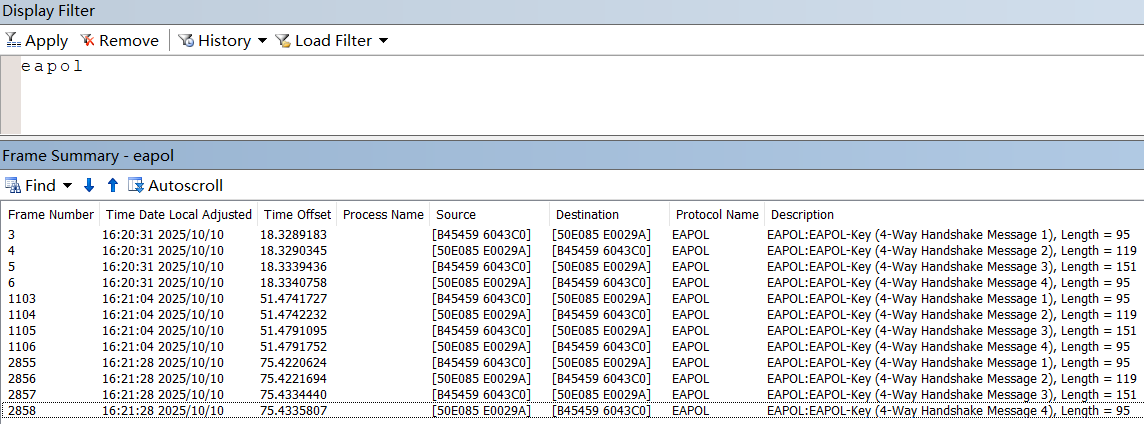Viewport: 1144px width, 424px height.
Task: Jump to next match with down arrow
Action: click(x=89, y=186)
